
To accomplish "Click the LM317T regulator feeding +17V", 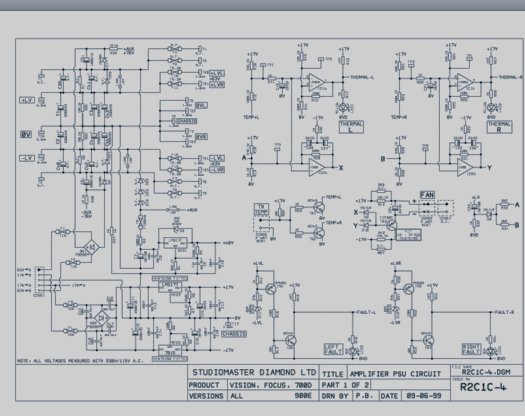I will pyautogui.click(x=170, y=287).
